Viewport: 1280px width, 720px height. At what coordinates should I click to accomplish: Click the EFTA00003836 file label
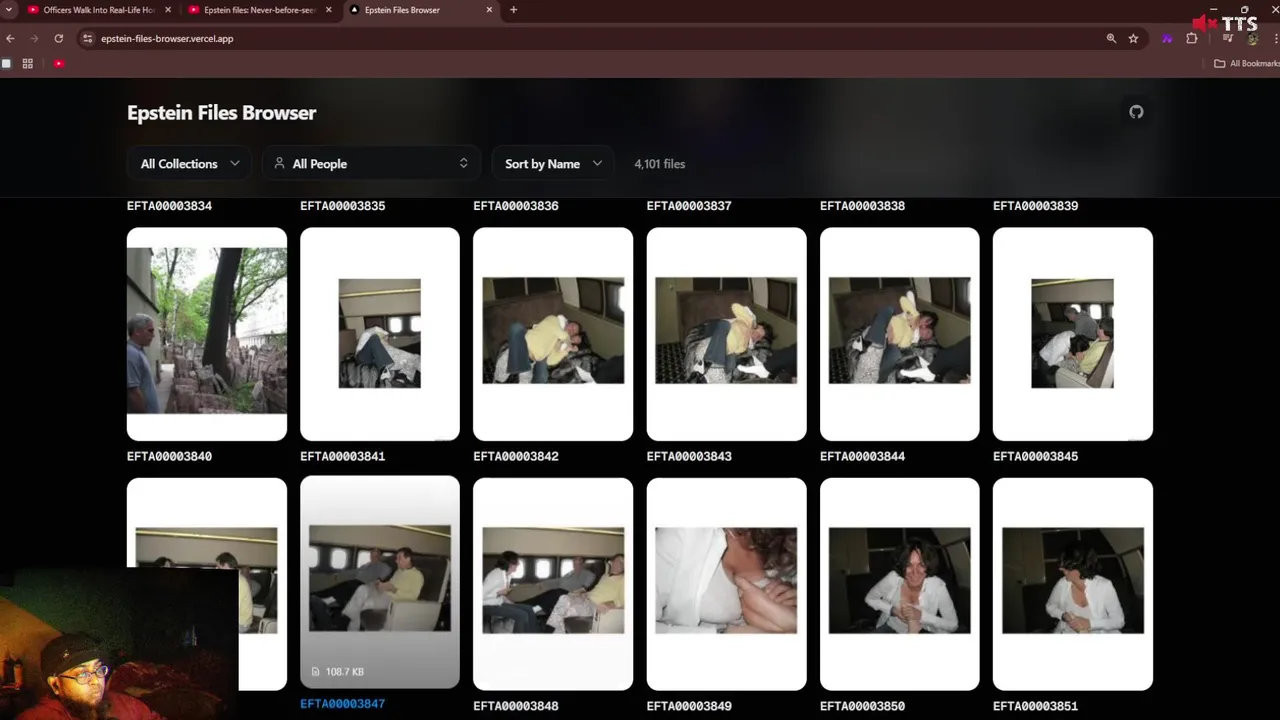coord(516,206)
